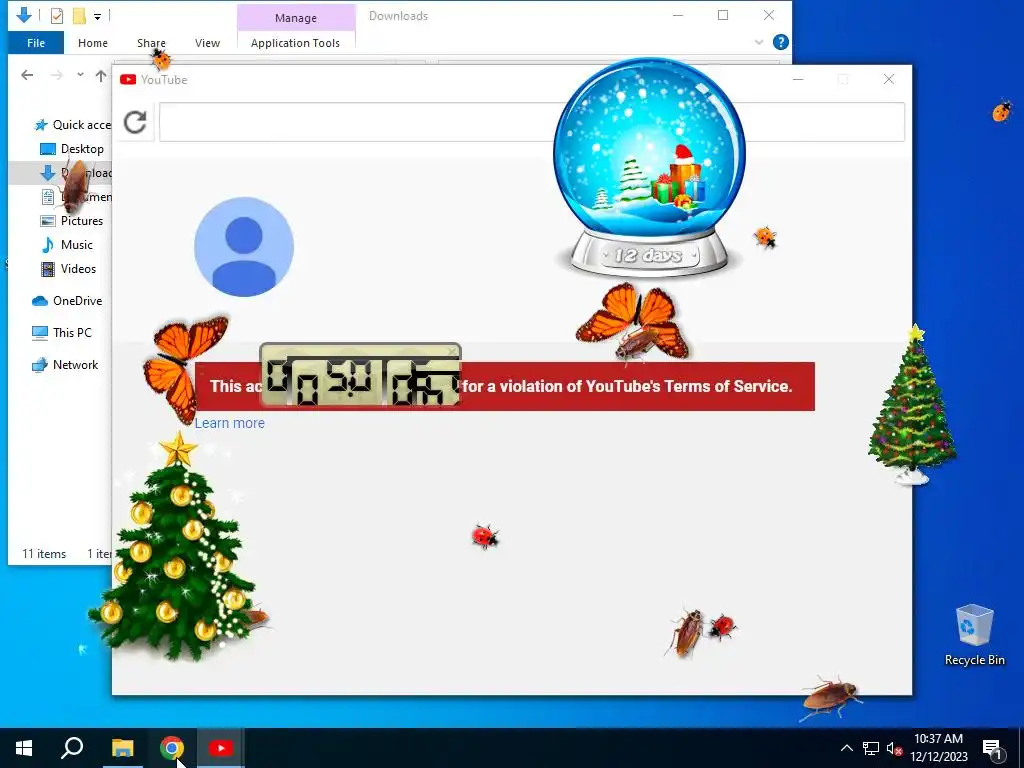Click the large Christmas tree with gold ornaments

178,547
